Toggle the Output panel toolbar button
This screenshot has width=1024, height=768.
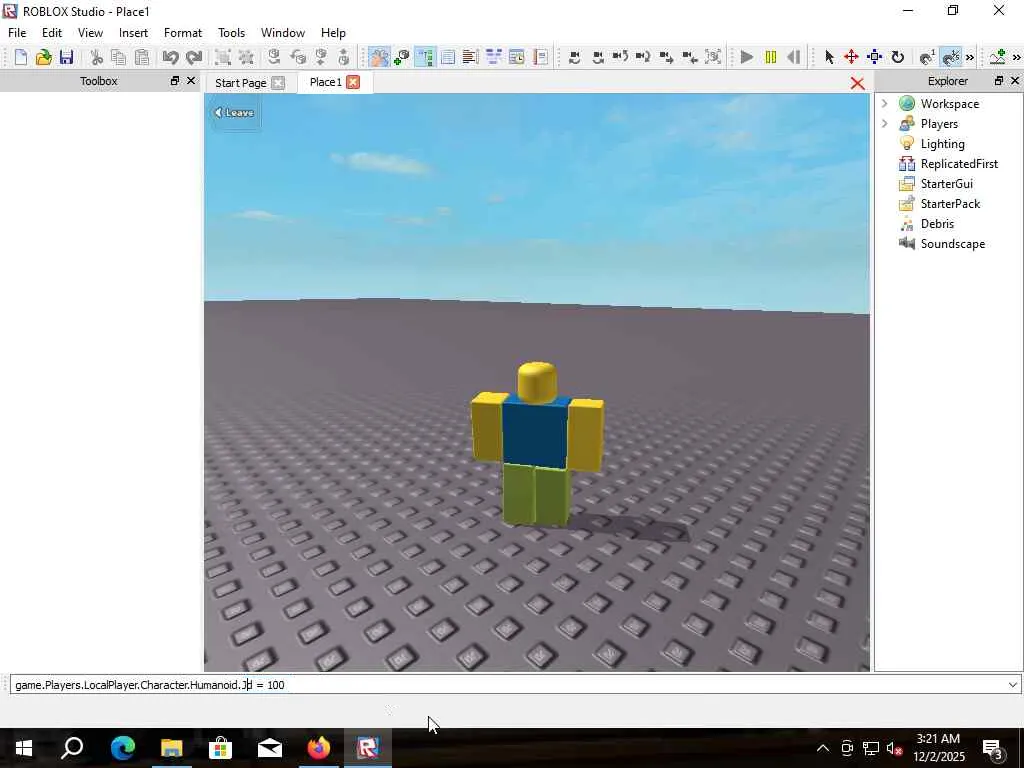(470, 57)
